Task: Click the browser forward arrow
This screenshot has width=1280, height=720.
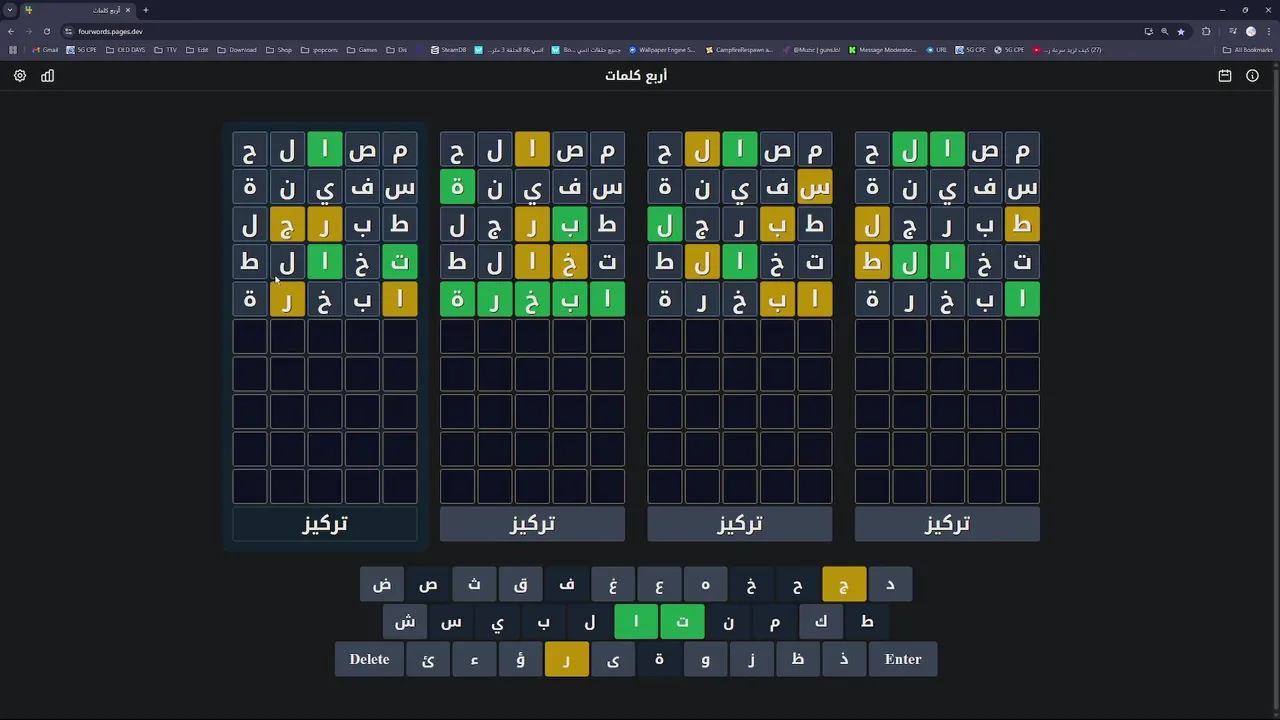Action: point(28,31)
